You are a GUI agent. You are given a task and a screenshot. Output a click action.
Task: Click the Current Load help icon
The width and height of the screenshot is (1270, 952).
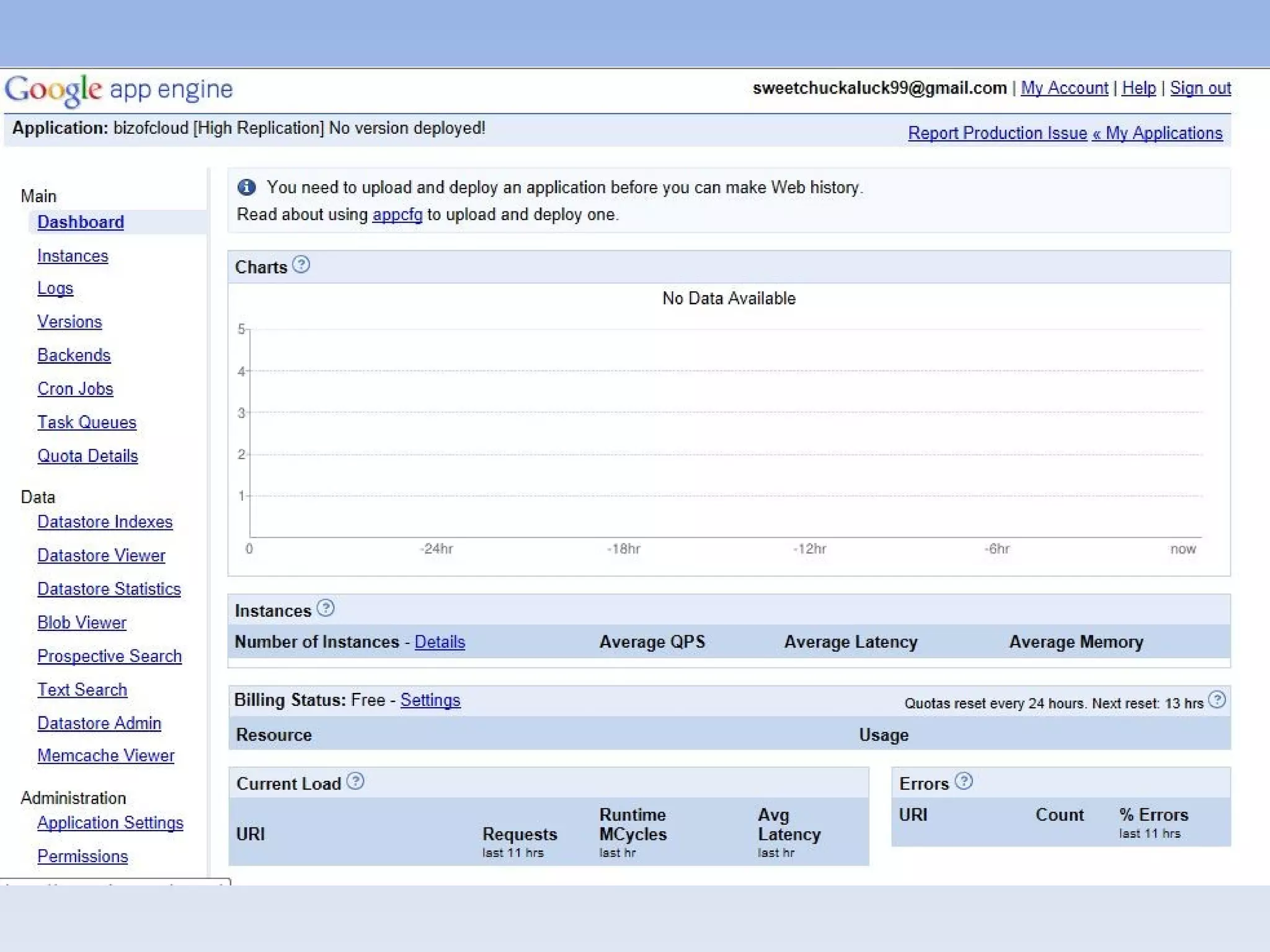(355, 781)
